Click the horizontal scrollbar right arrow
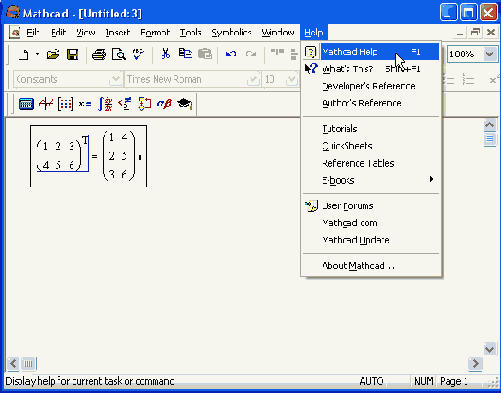The width and height of the screenshot is (501, 393). point(475,363)
